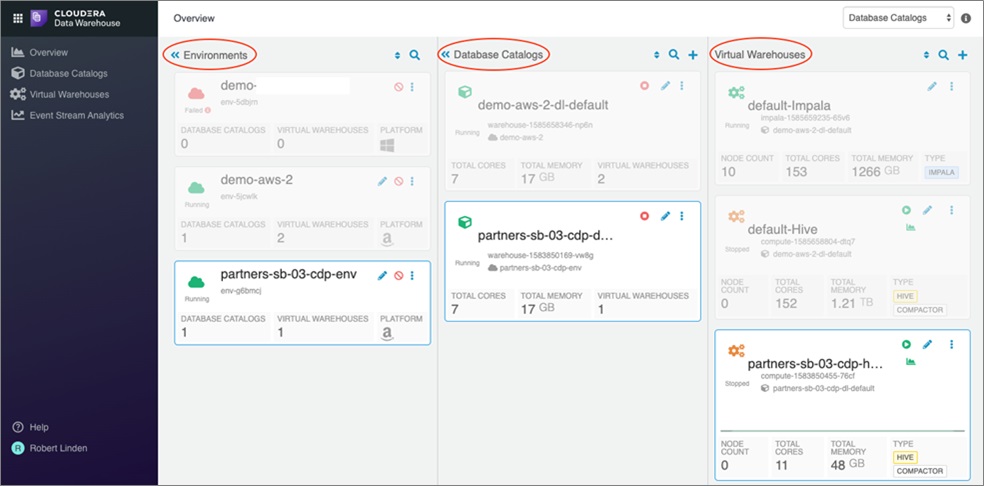Click default-Hive's COMPACTOR tag

[x=919, y=310]
